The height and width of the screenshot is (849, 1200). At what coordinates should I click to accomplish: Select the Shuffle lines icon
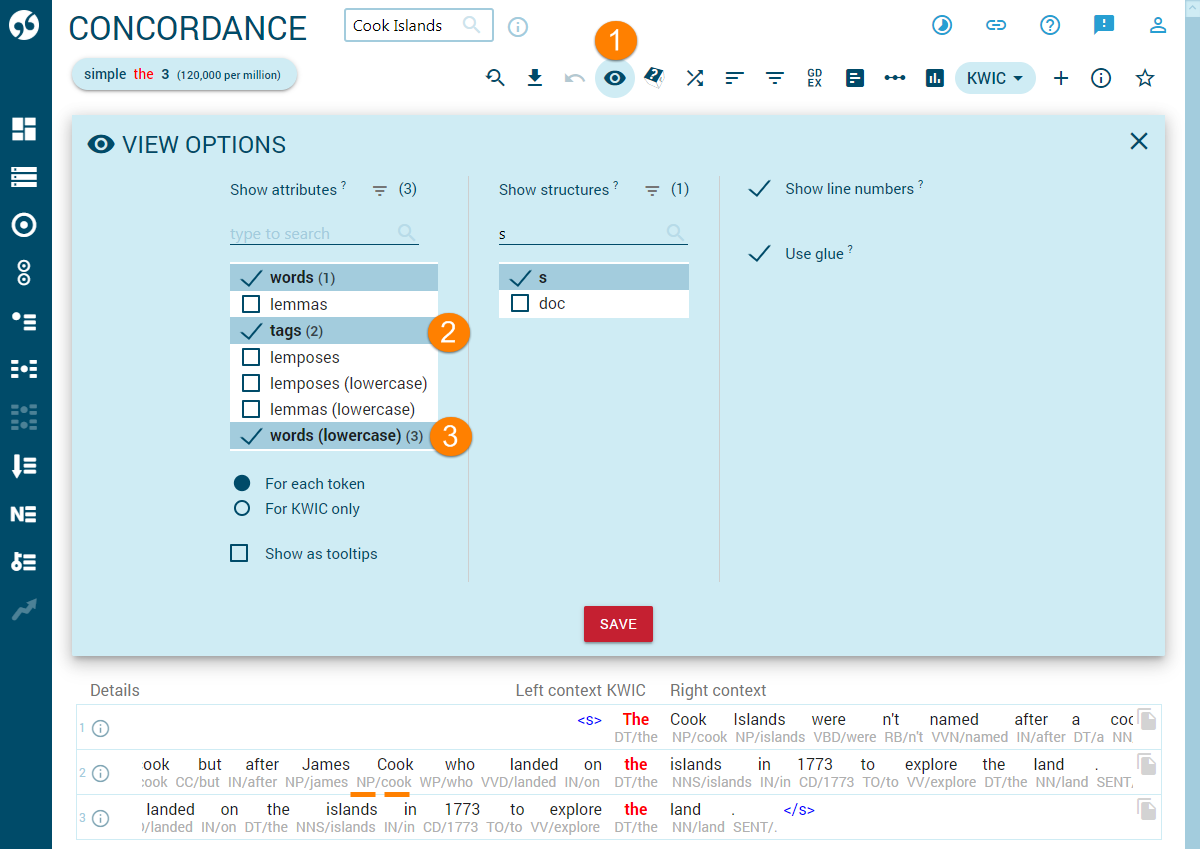[695, 77]
